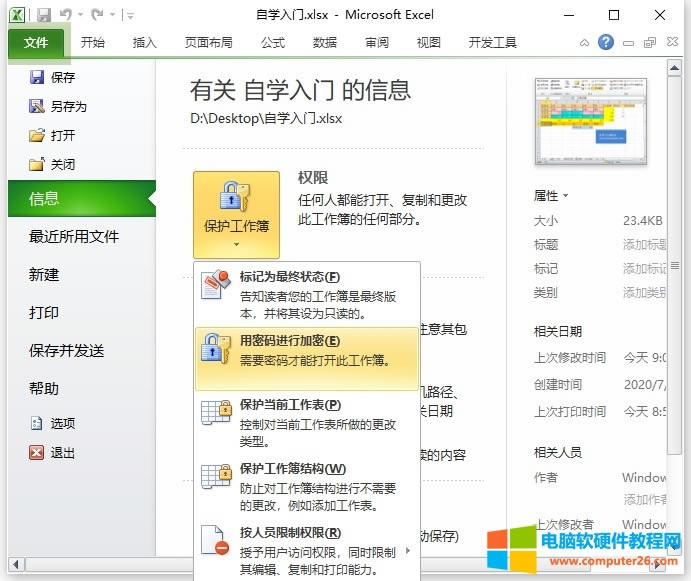The image size is (691, 581).
Task: Click the workbook close X icon in ribbon
Action: coord(672,42)
